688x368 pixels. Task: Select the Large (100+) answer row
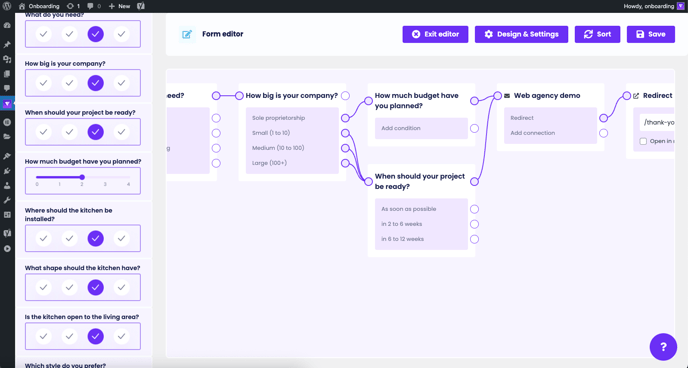coord(292,163)
